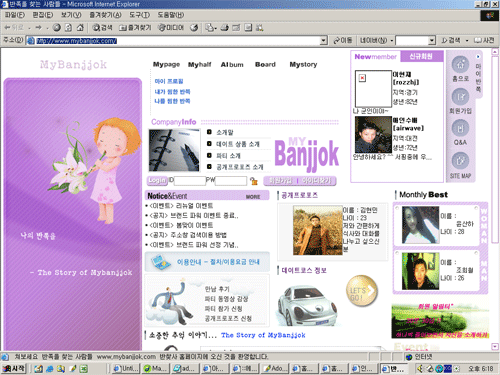Open the Myhalf navigation item
The height and width of the screenshot is (375, 500).
199,64
